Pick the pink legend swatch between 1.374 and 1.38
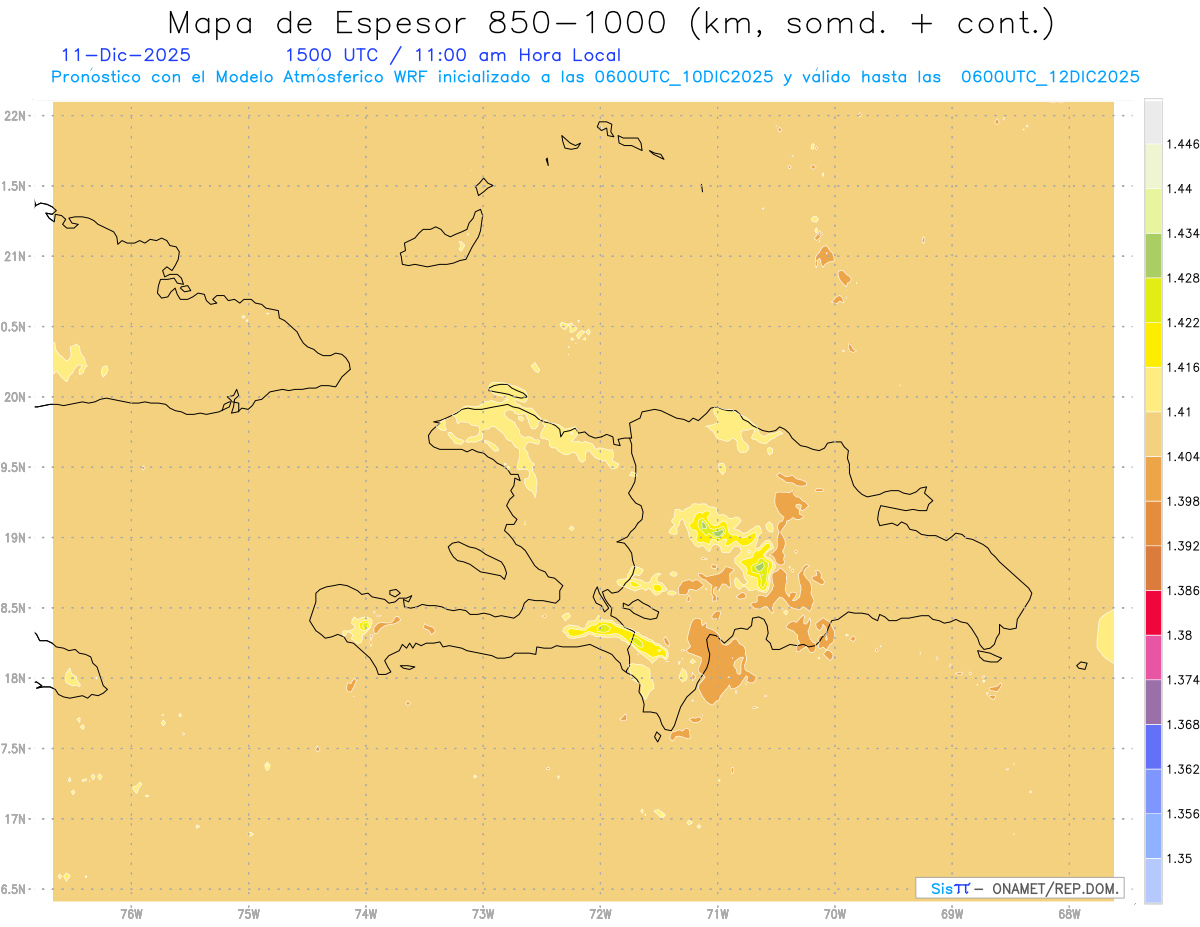 click(1153, 657)
